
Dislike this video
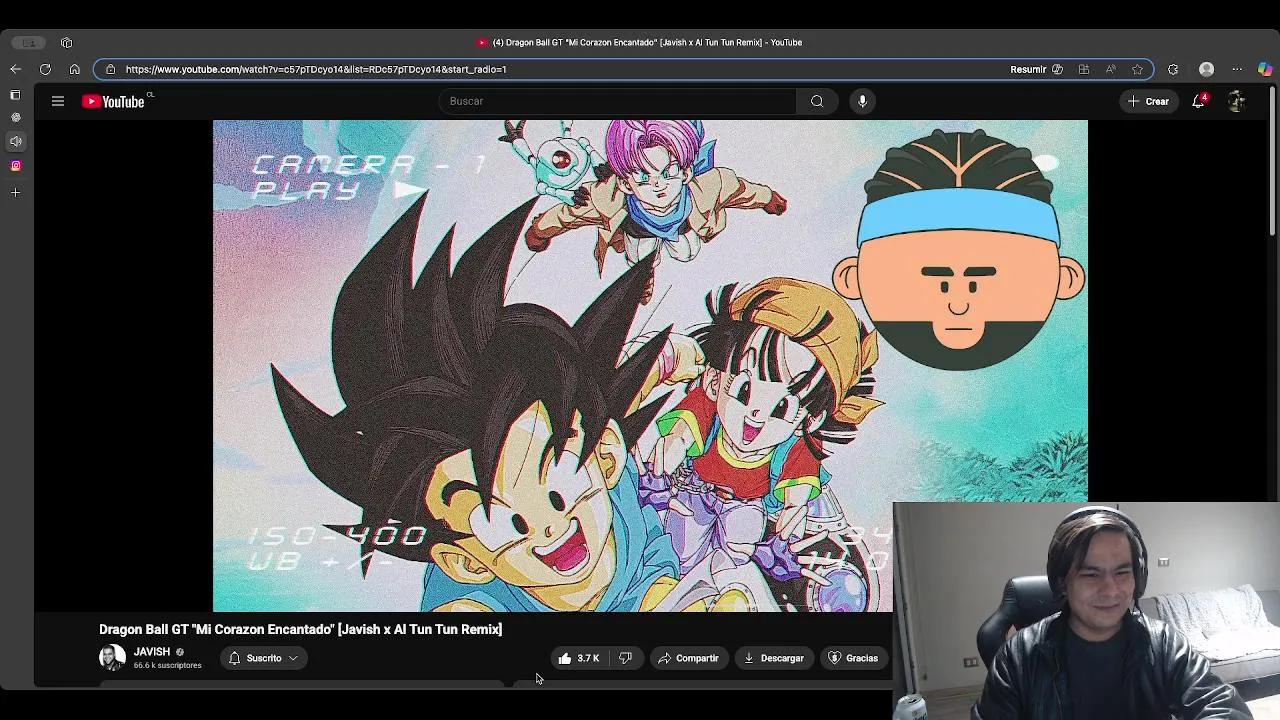click(626, 658)
